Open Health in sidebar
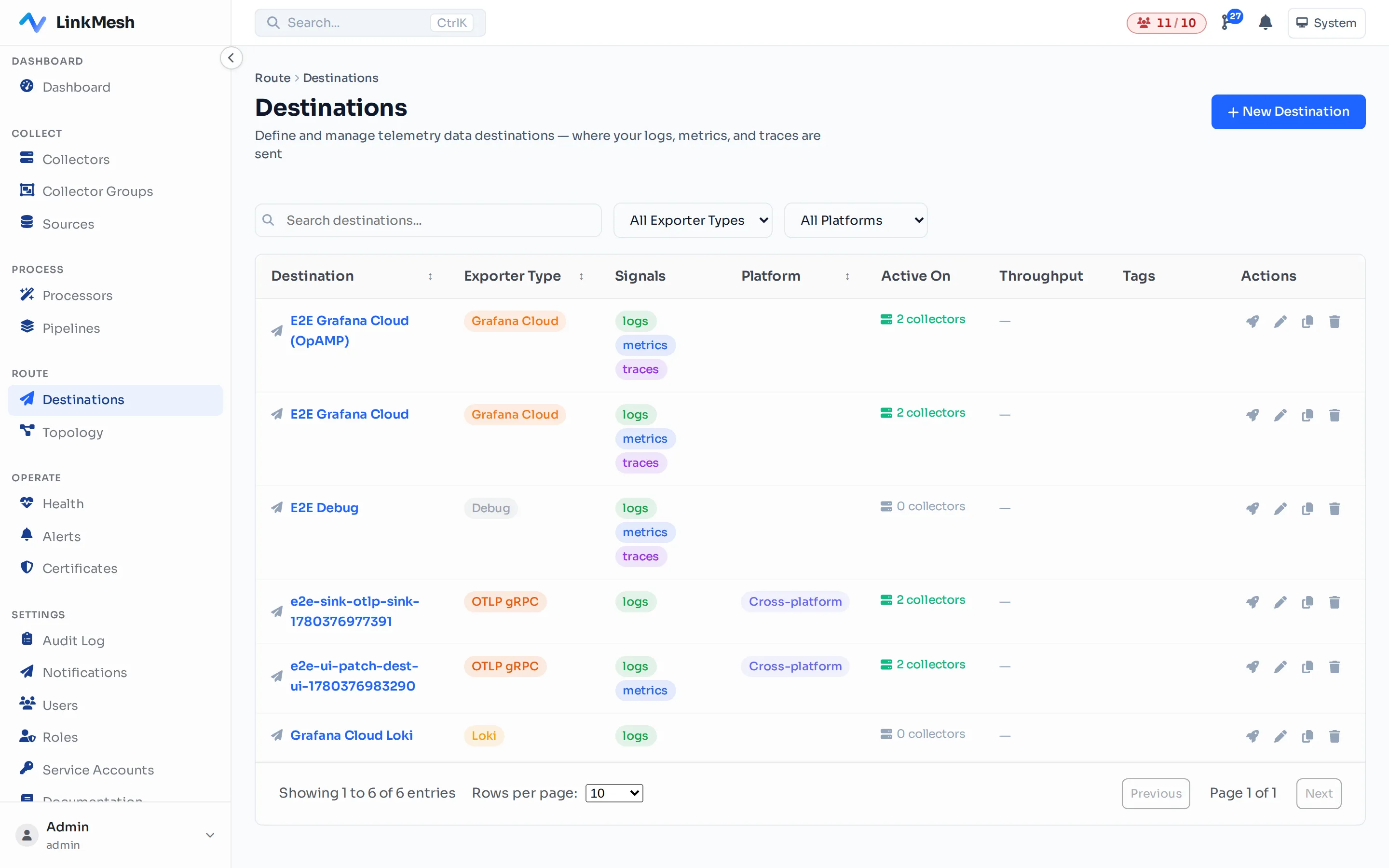 click(x=115, y=503)
